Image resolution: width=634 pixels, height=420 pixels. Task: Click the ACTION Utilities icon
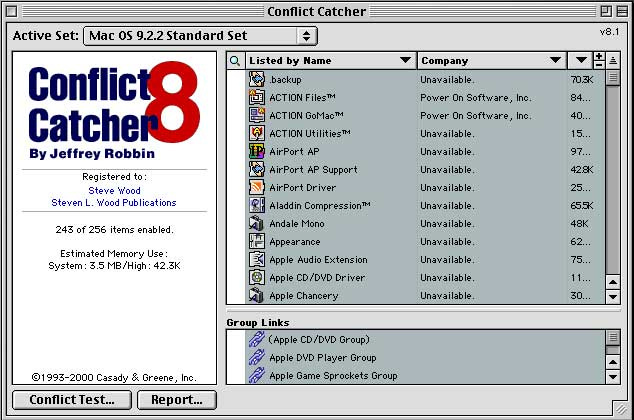click(x=256, y=133)
